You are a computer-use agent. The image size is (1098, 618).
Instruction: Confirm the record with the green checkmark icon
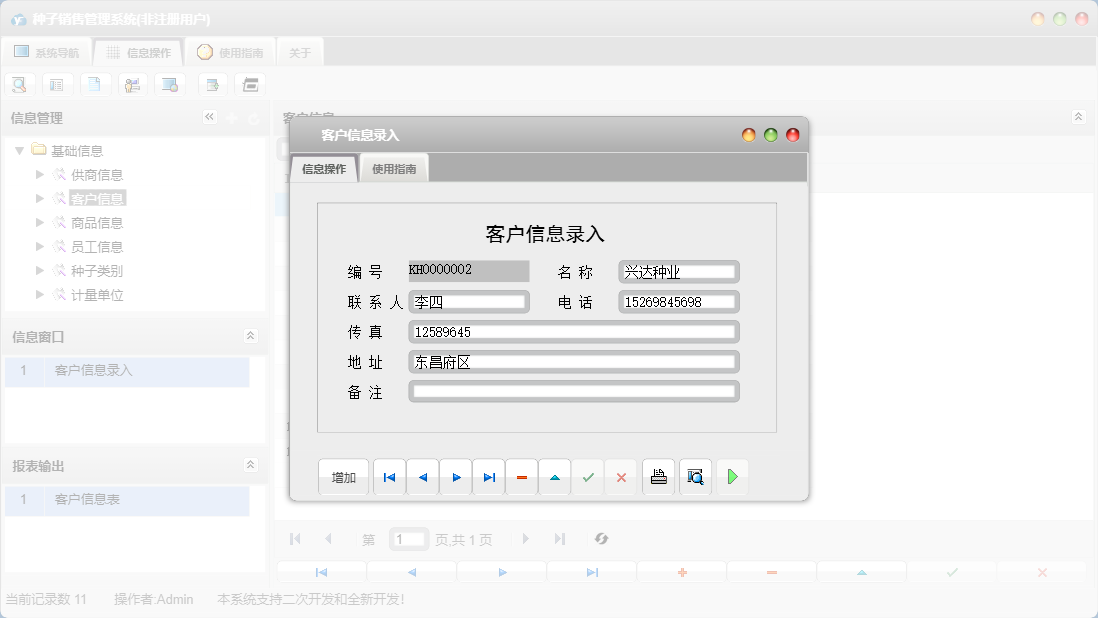tap(588, 477)
